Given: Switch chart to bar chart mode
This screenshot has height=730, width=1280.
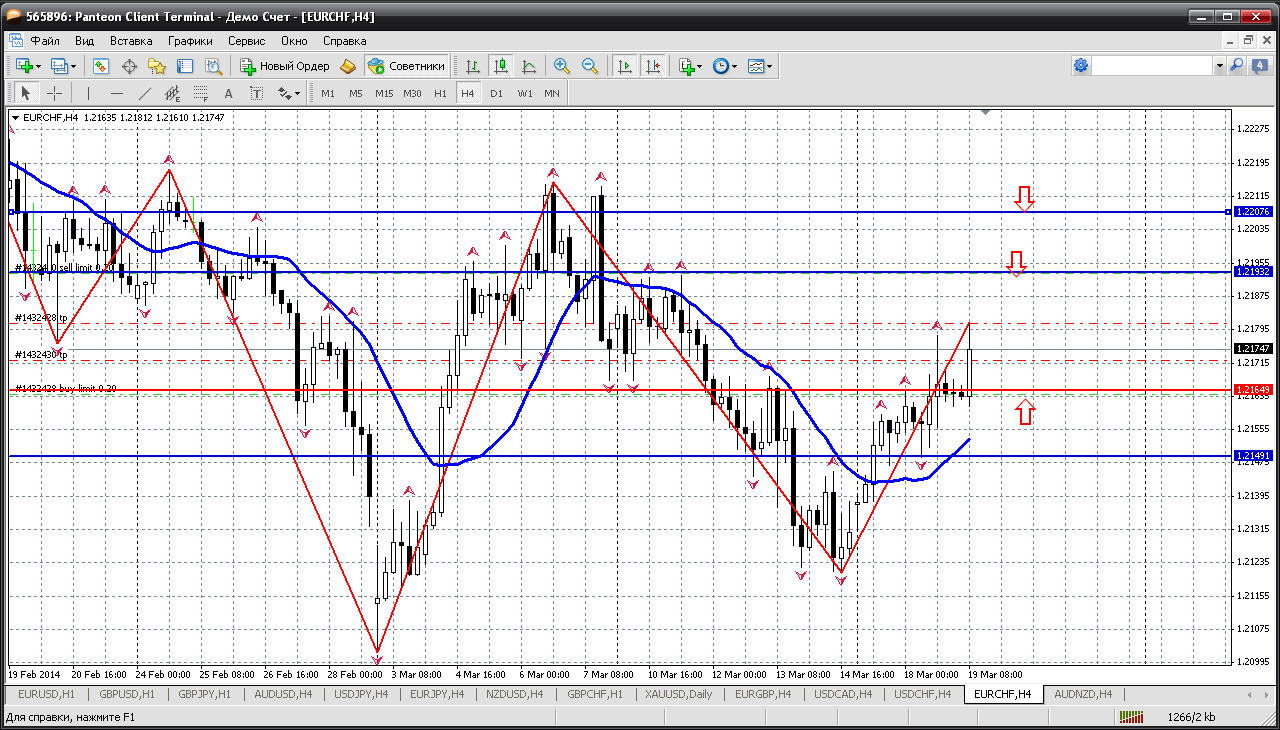Looking at the screenshot, I should [473, 66].
